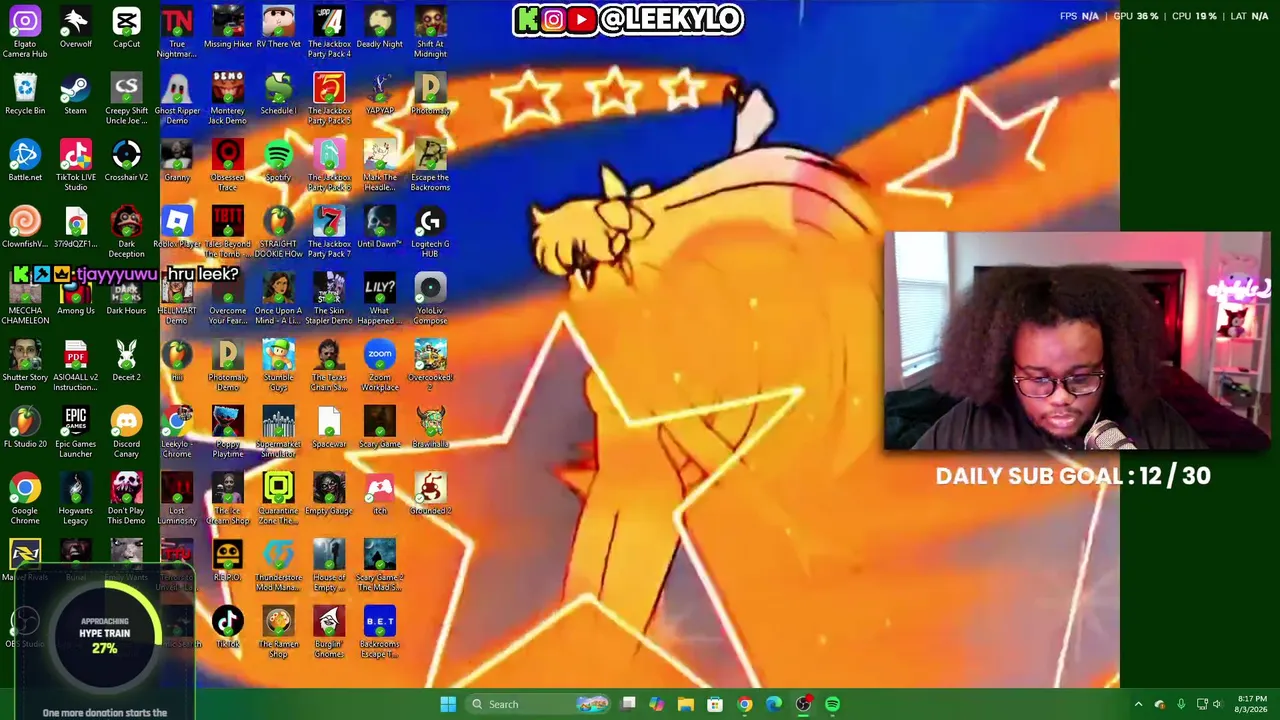Image resolution: width=1280 pixels, height=720 pixels.
Task: Select the Deadly Night desktop icon
Action: (x=380, y=27)
